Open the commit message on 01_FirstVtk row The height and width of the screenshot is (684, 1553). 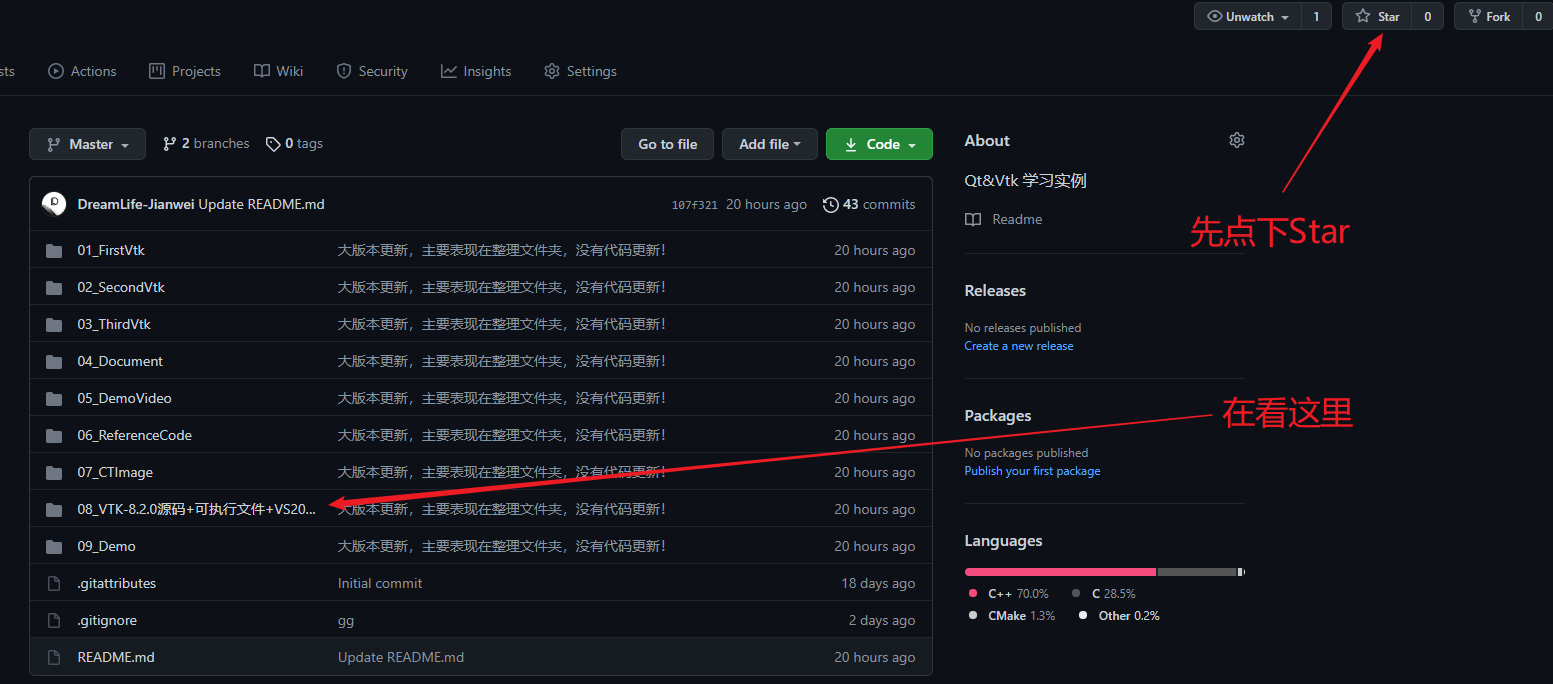pyautogui.click(x=502, y=250)
